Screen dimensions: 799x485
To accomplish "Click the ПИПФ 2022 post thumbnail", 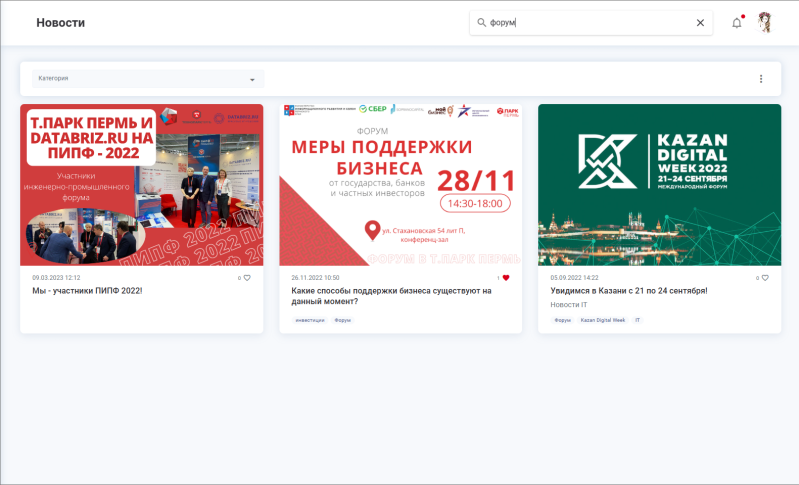I will click(142, 185).
